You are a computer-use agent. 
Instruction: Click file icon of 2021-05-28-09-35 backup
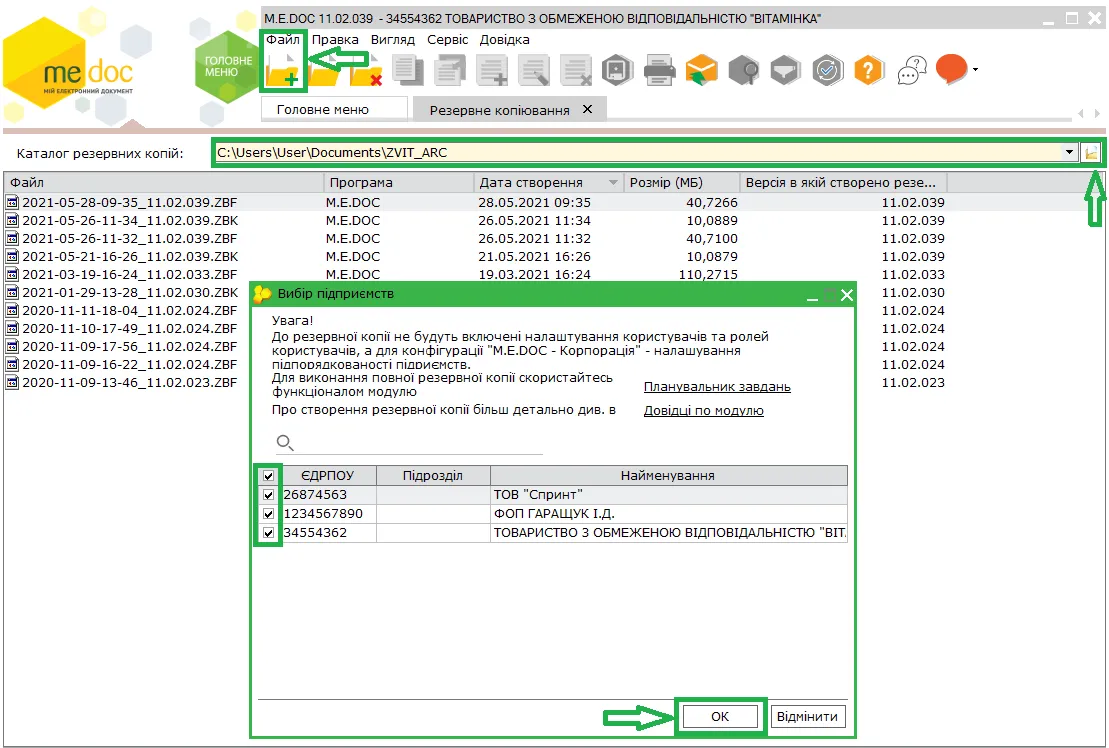pyautogui.click(x=12, y=202)
